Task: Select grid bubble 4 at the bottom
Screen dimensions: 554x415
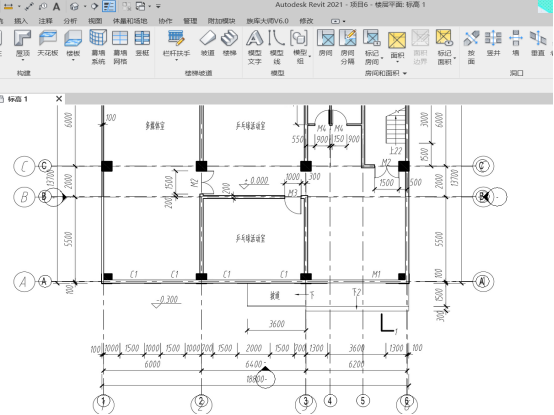Action: click(330, 401)
